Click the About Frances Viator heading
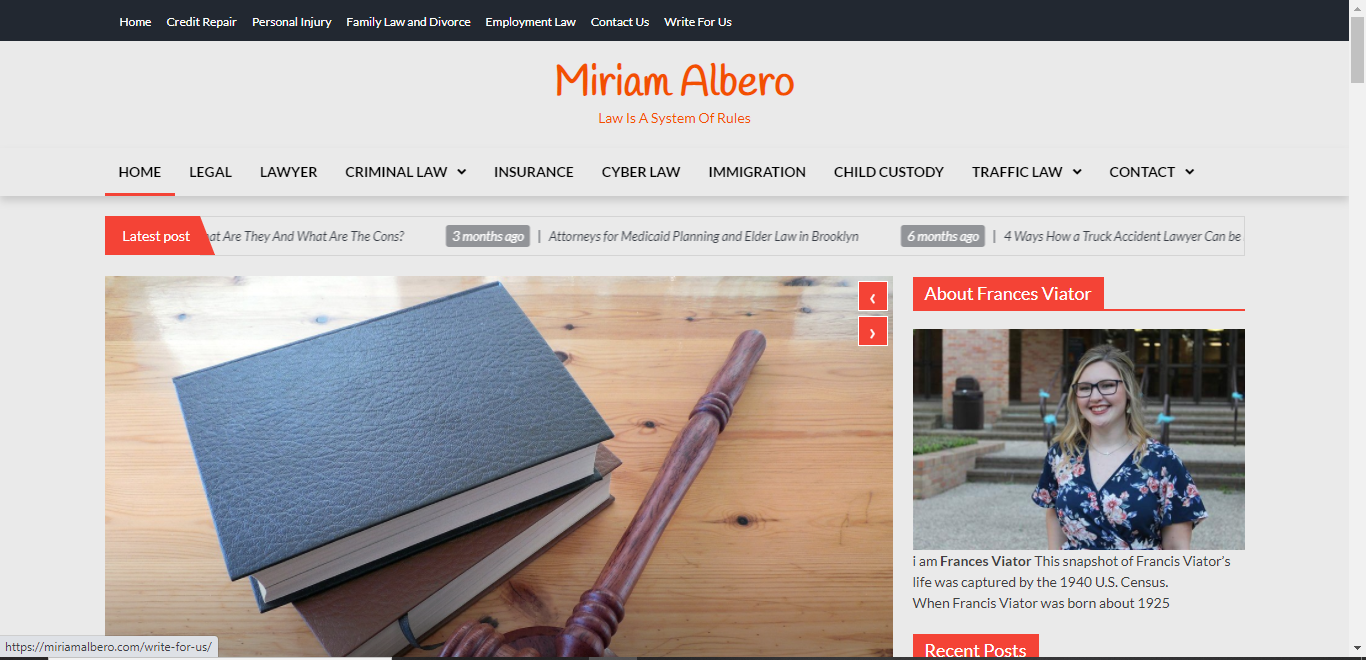This screenshot has width=1366, height=660. coord(1008,294)
